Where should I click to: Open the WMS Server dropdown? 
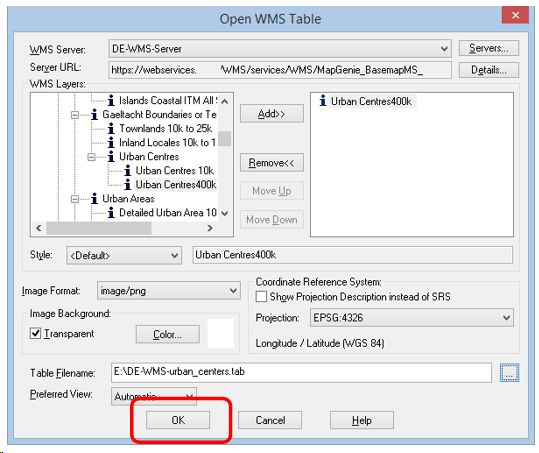coord(444,48)
